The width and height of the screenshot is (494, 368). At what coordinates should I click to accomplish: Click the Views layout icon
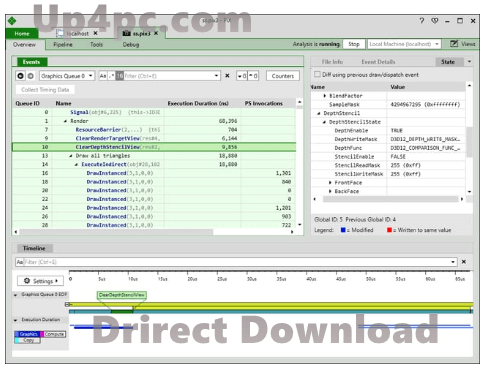pos(454,44)
